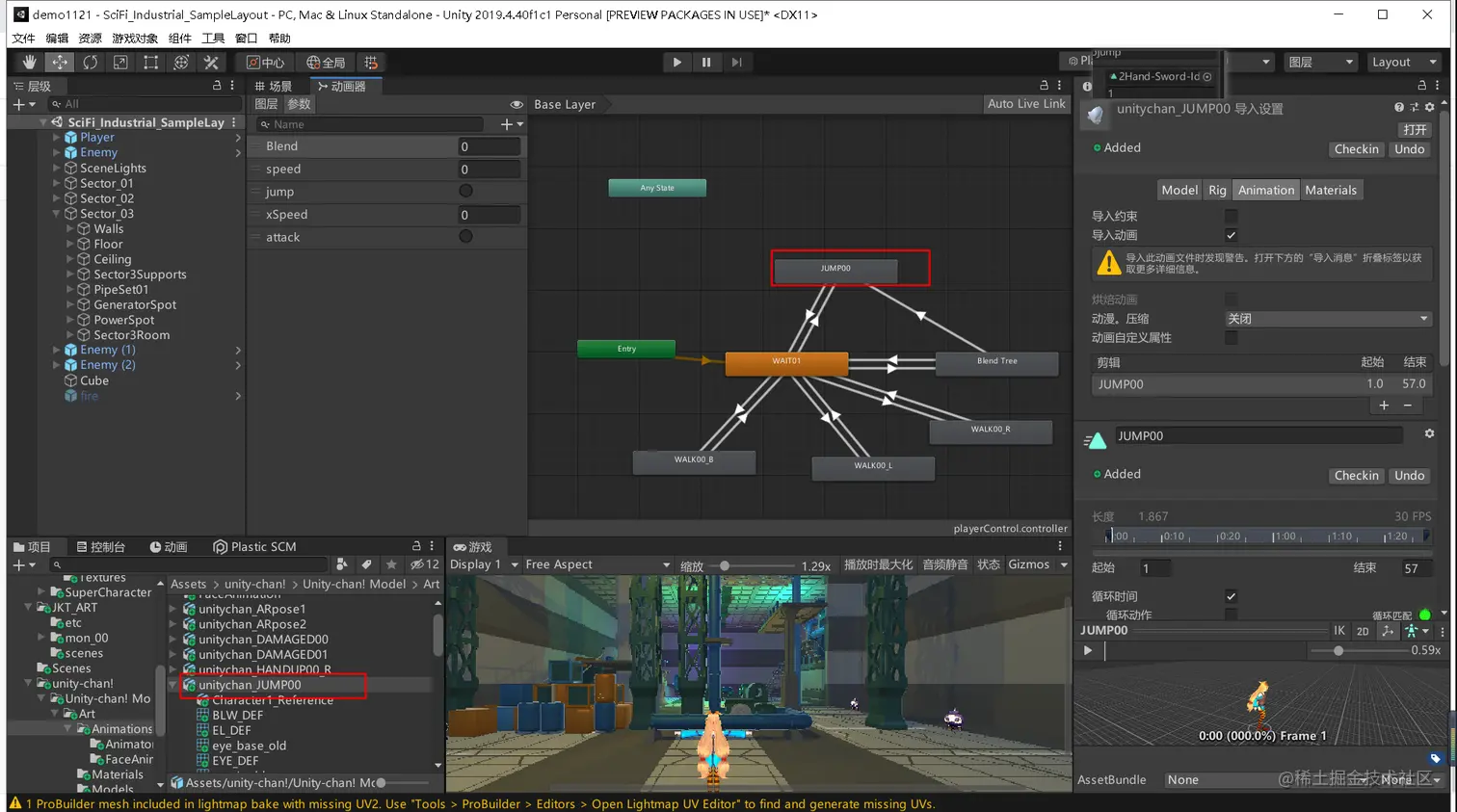Pause the game with the Pause button
This screenshot has width=1457, height=812.
pos(706,62)
